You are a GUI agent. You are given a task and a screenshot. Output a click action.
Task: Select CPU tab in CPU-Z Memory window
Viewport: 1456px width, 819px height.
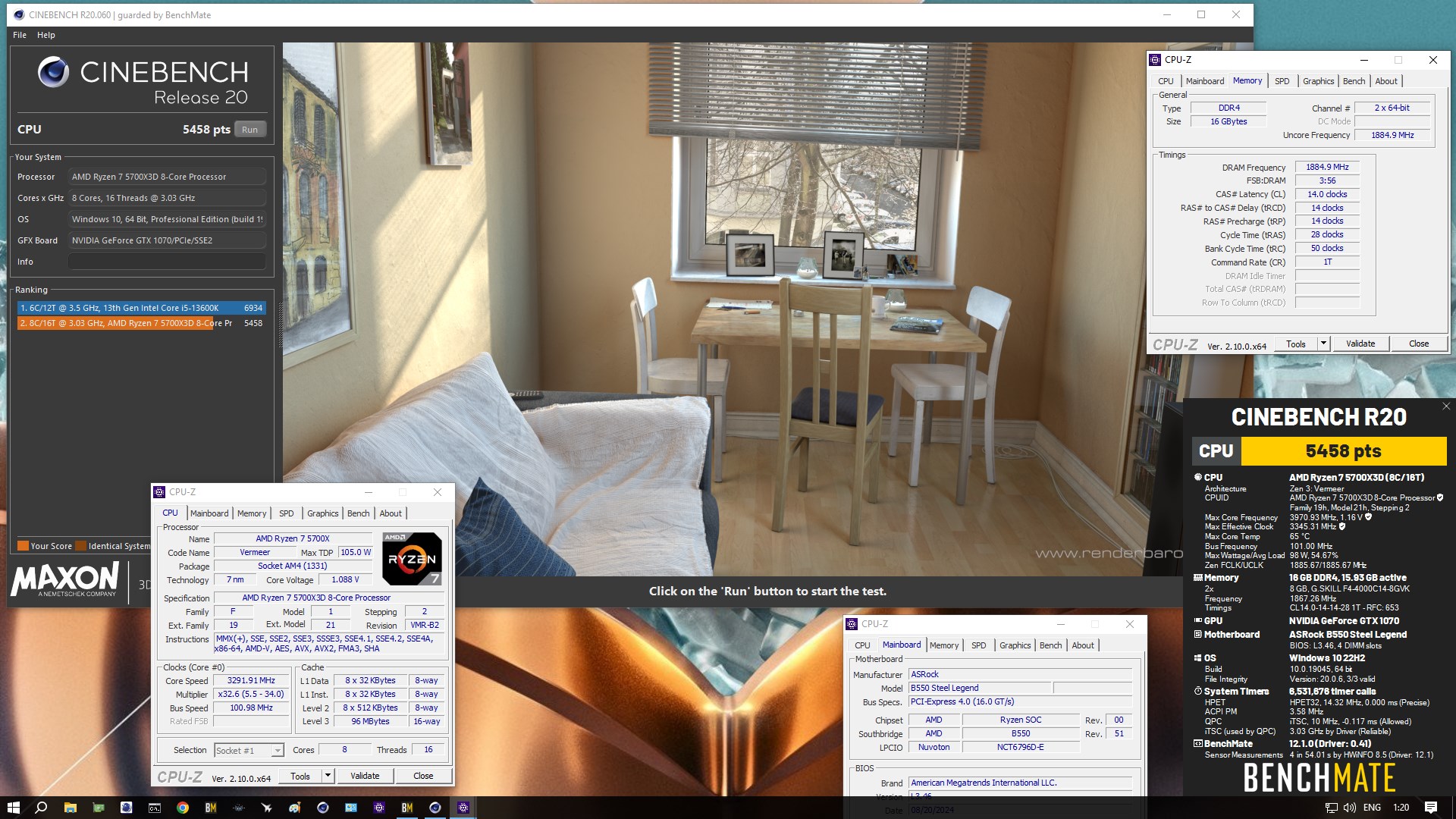(x=1166, y=81)
